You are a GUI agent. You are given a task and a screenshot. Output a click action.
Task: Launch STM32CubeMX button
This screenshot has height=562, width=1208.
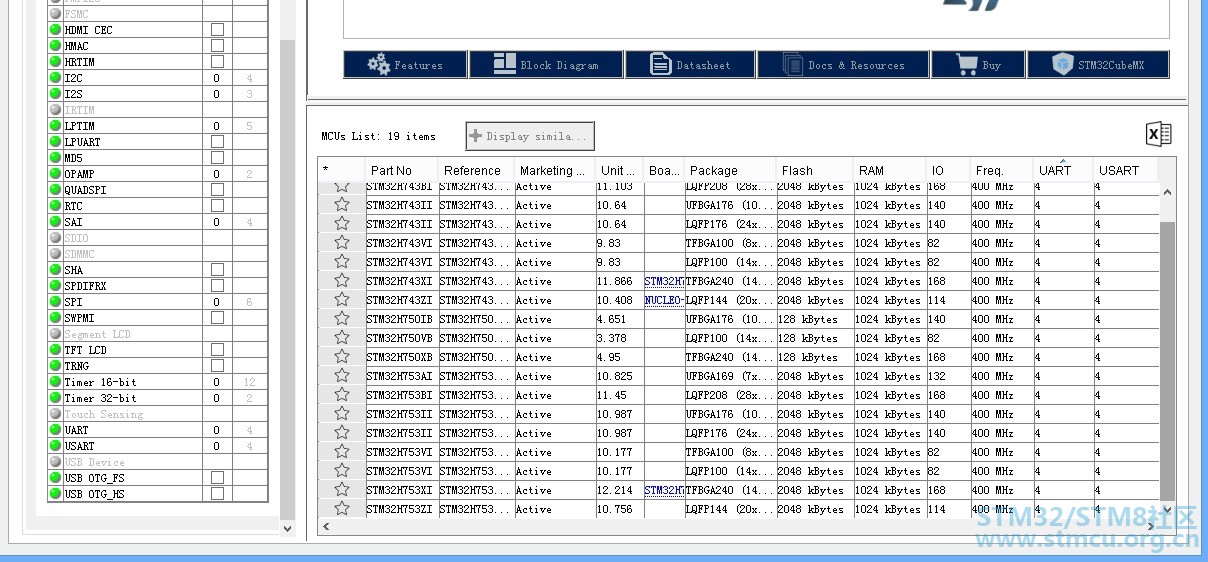coord(1098,65)
